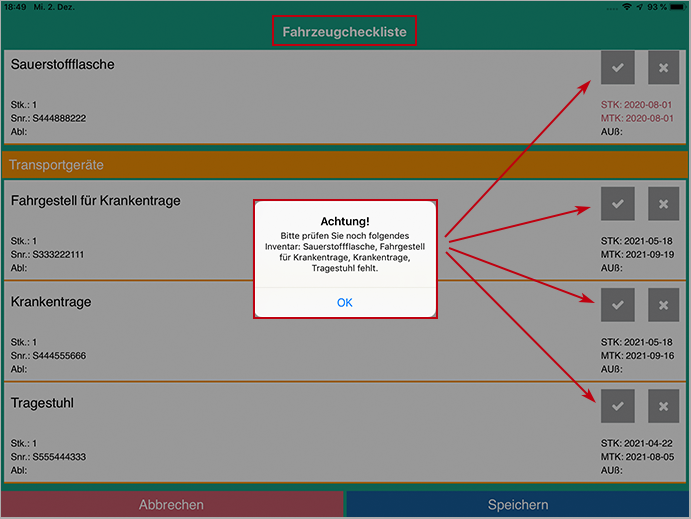Mark Krankentrage as missing with X
Image resolution: width=691 pixels, height=519 pixels.
click(663, 305)
